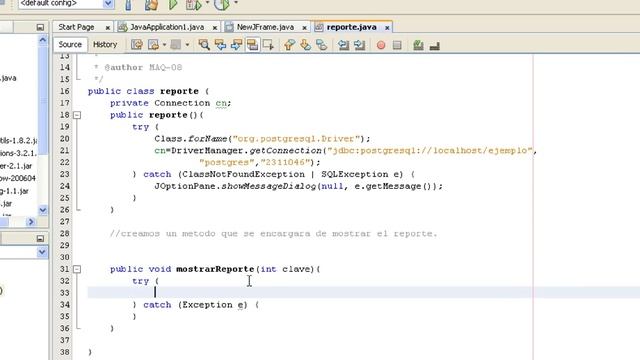Click the Uncomment icon in editor toolbar

pos(434,45)
